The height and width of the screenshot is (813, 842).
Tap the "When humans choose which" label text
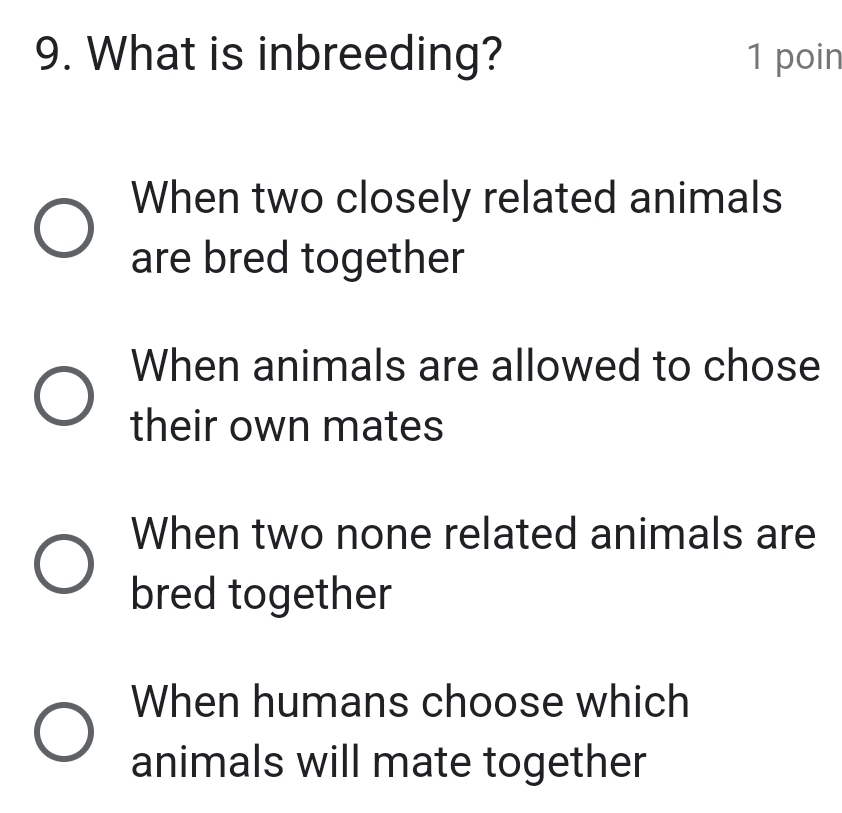[x=410, y=701]
